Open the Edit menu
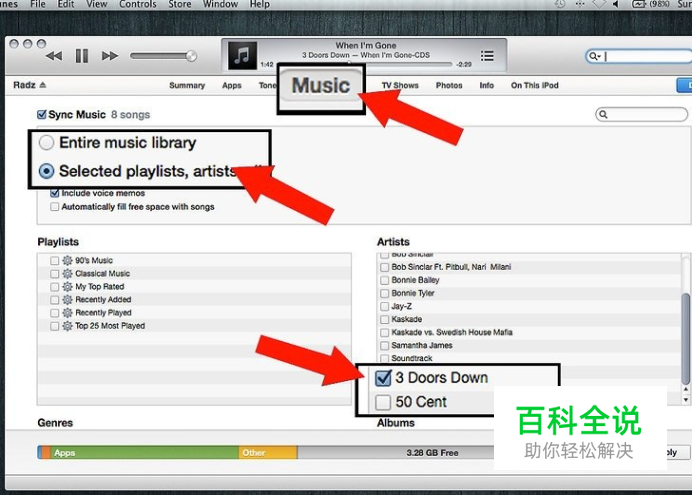Image resolution: width=692 pixels, height=495 pixels. pyautogui.click(x=66, y=4)
